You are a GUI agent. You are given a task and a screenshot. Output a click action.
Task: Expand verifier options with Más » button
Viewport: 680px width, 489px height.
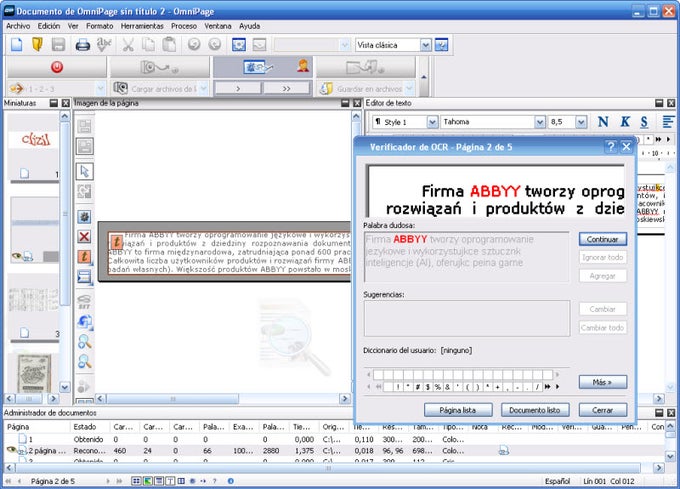[603, 382]
